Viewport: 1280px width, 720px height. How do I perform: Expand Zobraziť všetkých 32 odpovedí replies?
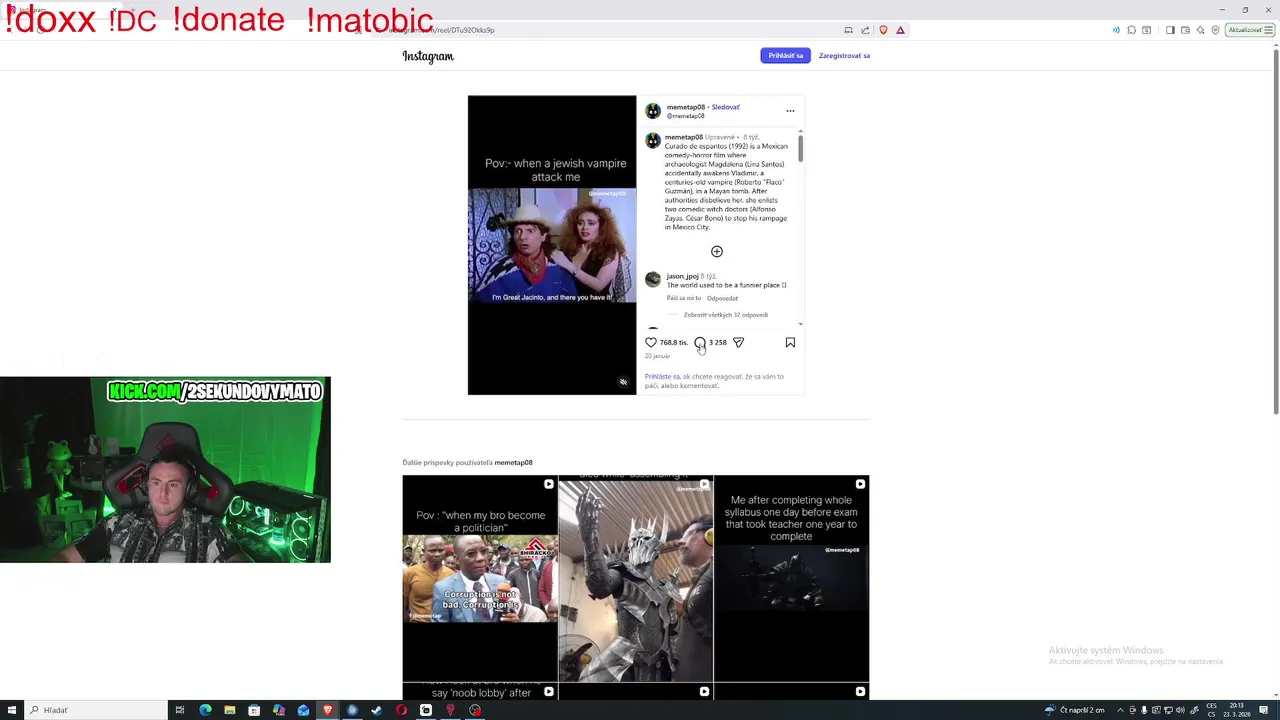point(726,315)
